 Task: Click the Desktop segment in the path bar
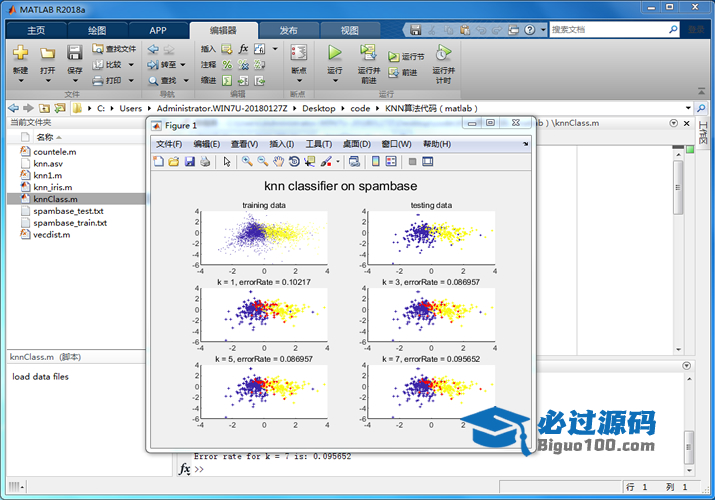click(318, 108)
